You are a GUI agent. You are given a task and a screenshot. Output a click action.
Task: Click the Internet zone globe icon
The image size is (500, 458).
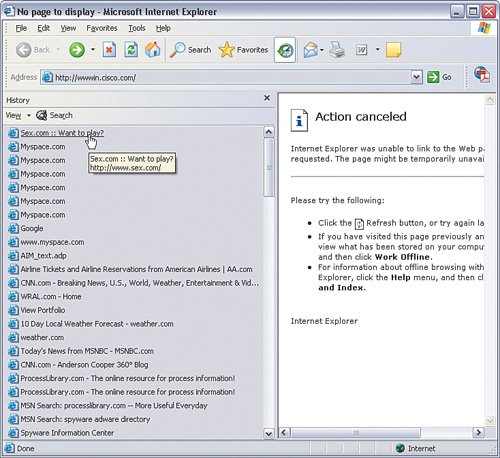(x=400, y=448)
